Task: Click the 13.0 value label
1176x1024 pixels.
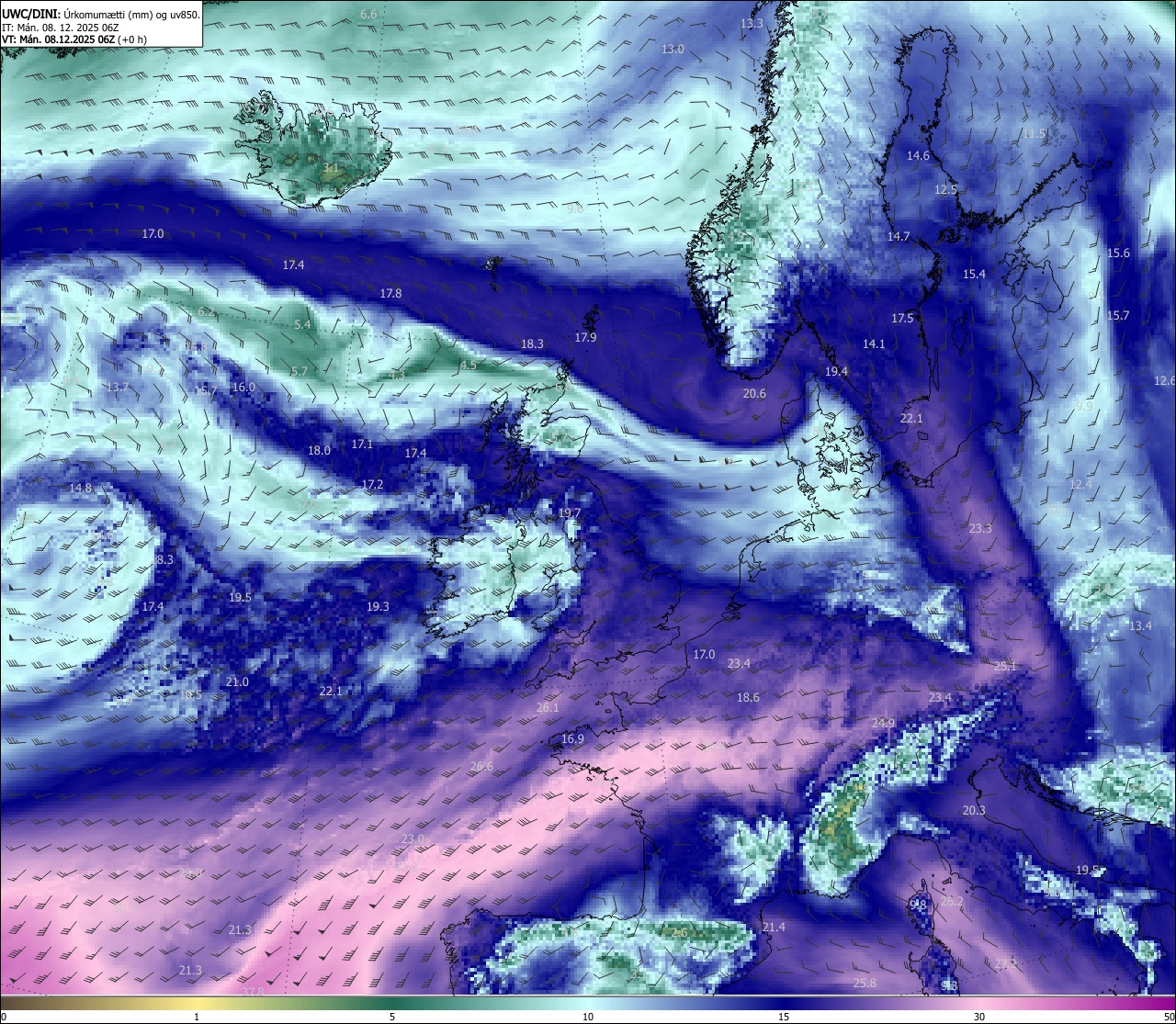Action: click(673, 49)
